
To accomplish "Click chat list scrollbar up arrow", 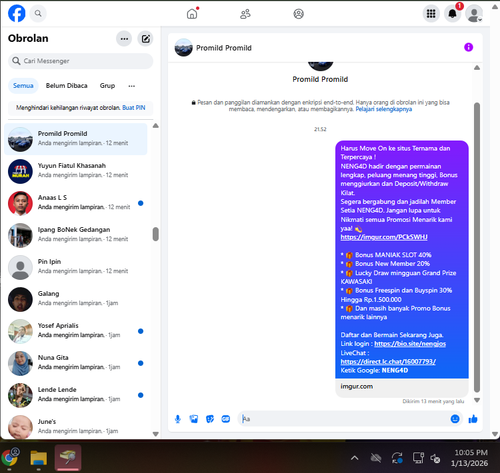I will [156, 126].
